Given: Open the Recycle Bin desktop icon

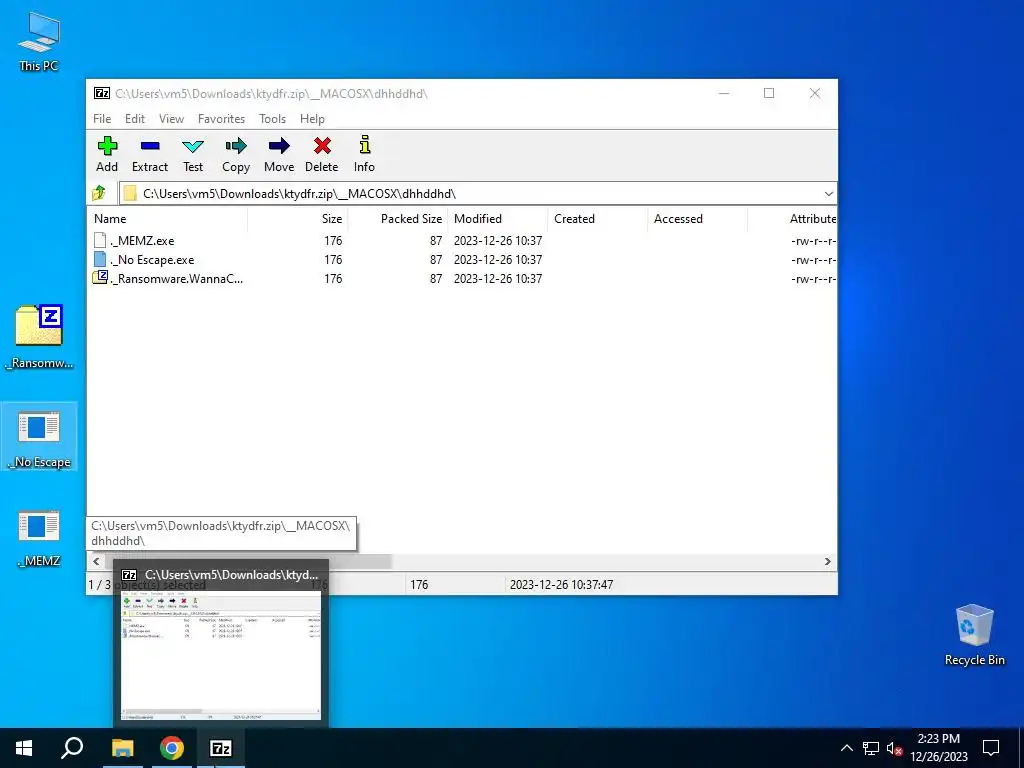Looking at the screenshot, I should coord(974,635).
